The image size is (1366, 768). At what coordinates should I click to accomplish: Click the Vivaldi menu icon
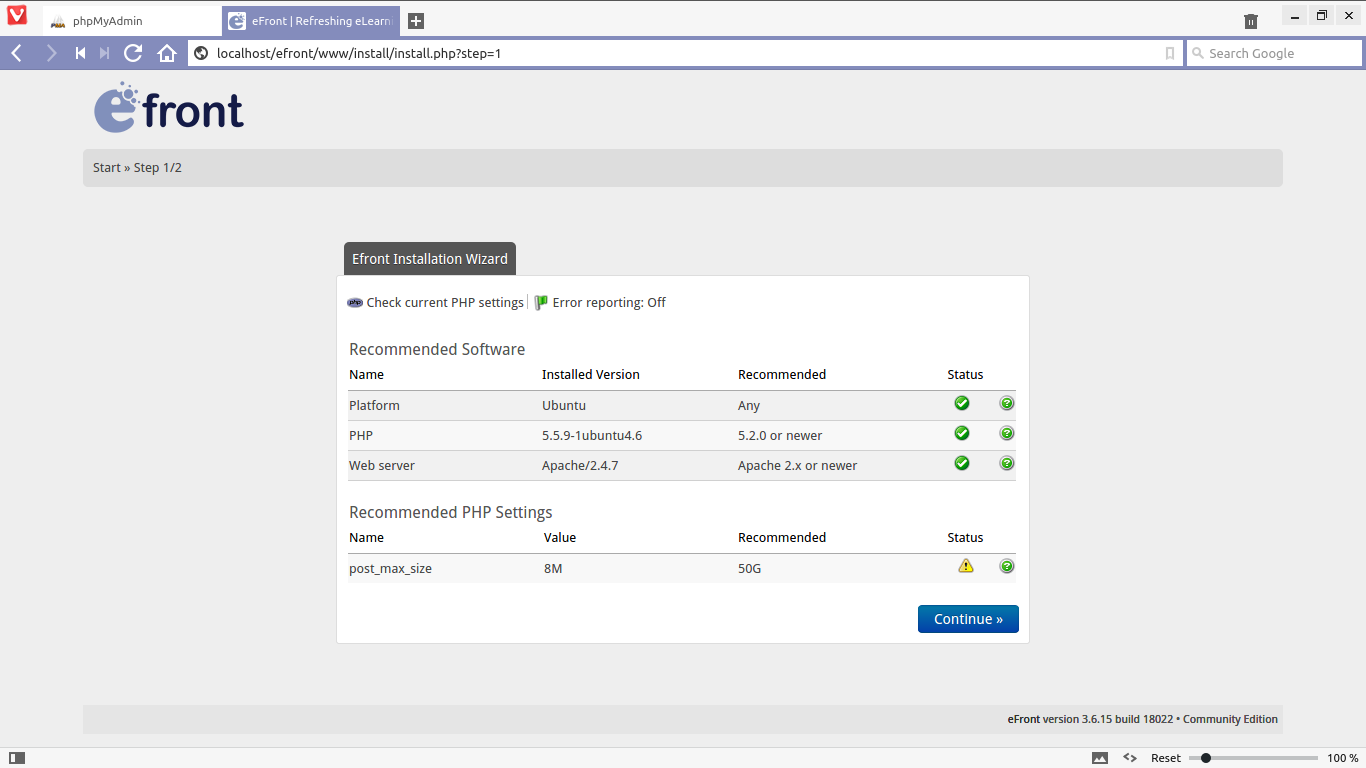coord(16,16)
